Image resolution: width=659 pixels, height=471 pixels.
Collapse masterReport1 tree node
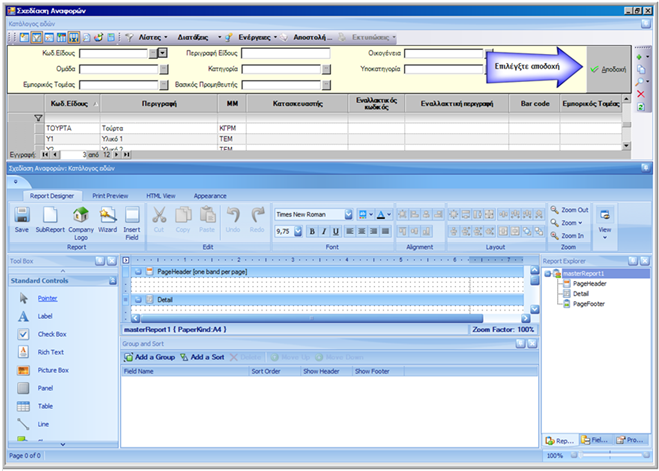[548, 274]
